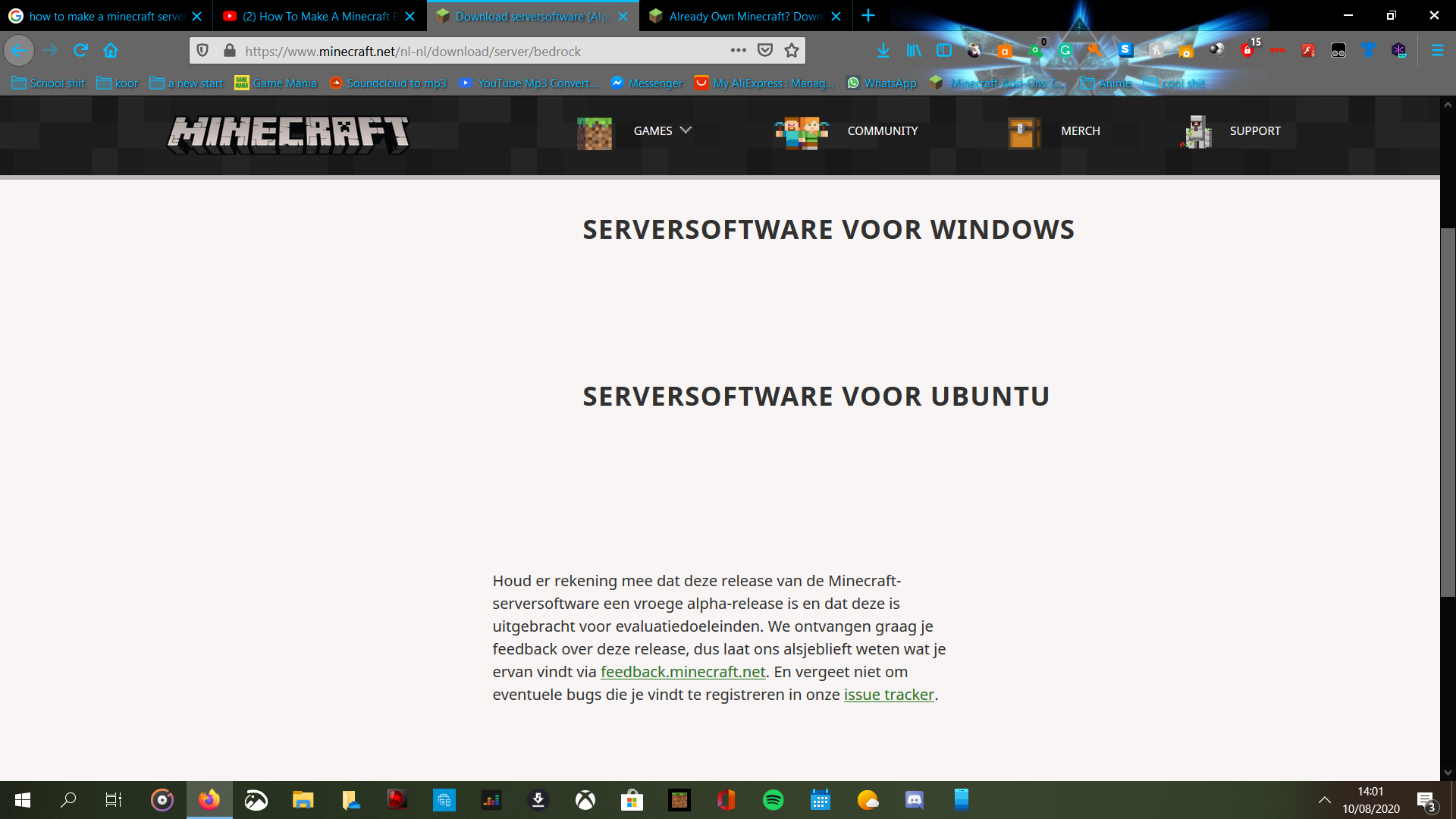
Task: Click the Firefox Downloads arrow icon
Action: (x=883, y=50)
